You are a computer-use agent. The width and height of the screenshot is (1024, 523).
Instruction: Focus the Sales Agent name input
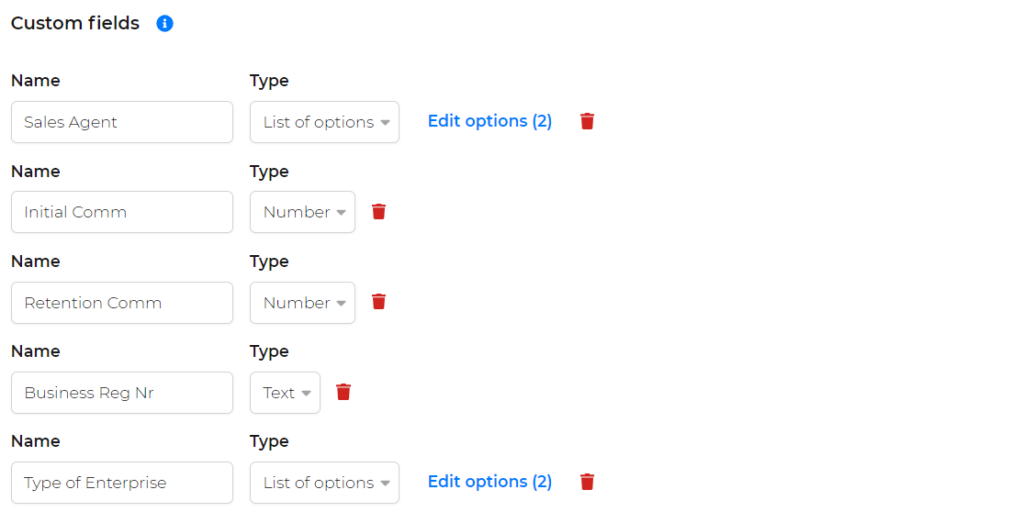point(122,122)
